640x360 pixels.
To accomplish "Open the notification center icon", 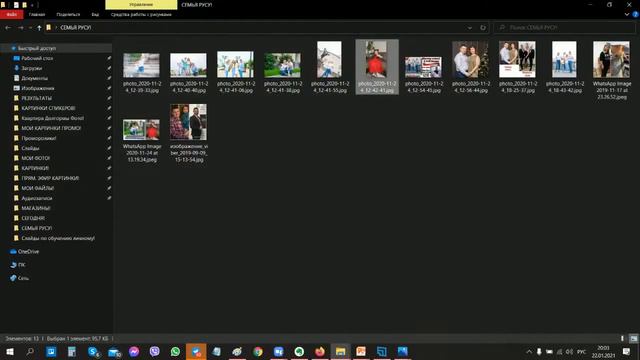I will point(626,351).
